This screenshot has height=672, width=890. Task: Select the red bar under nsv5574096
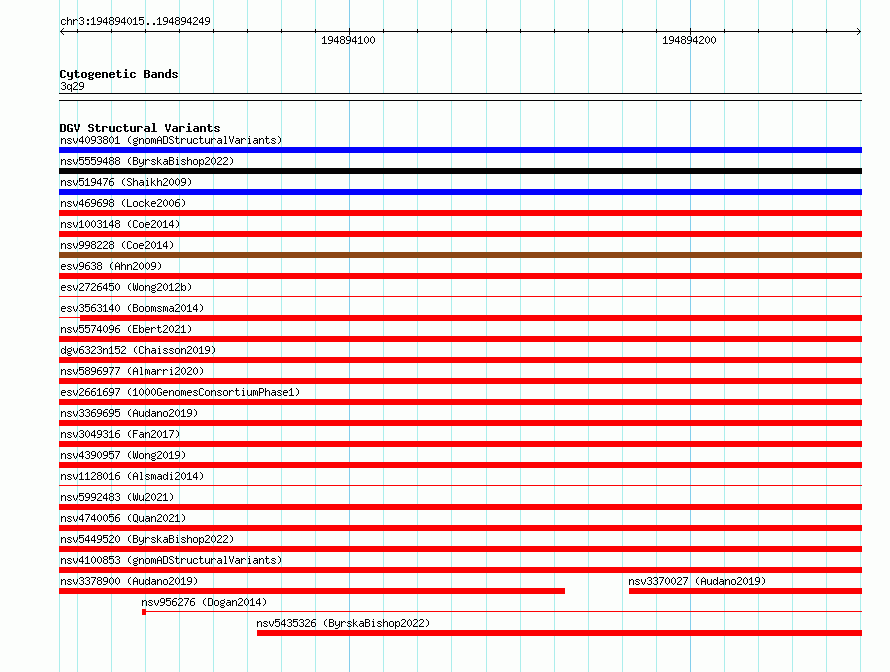460,339
